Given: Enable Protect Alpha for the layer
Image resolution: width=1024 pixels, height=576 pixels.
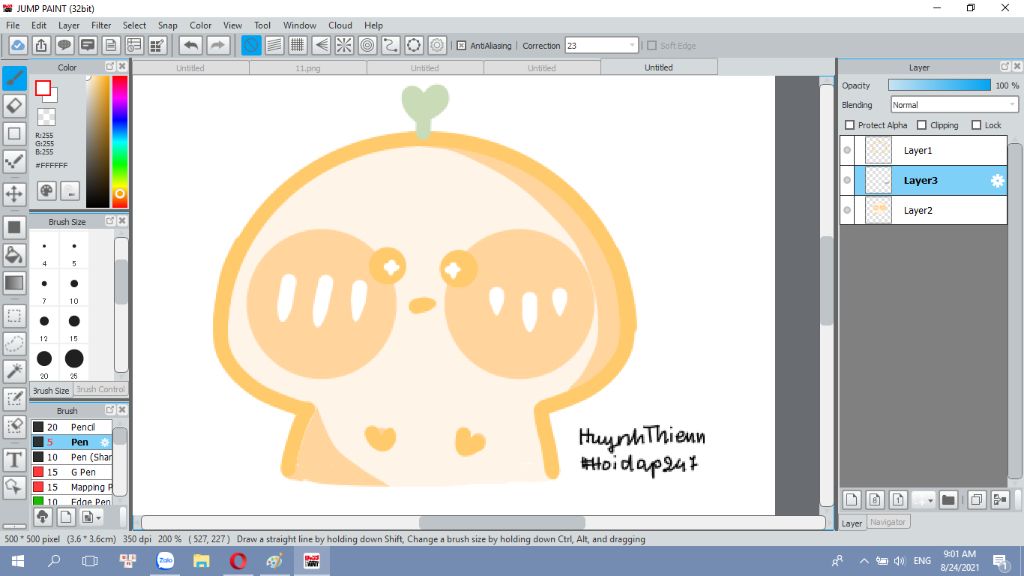Looking at the screenshot, I should point(850,125).
